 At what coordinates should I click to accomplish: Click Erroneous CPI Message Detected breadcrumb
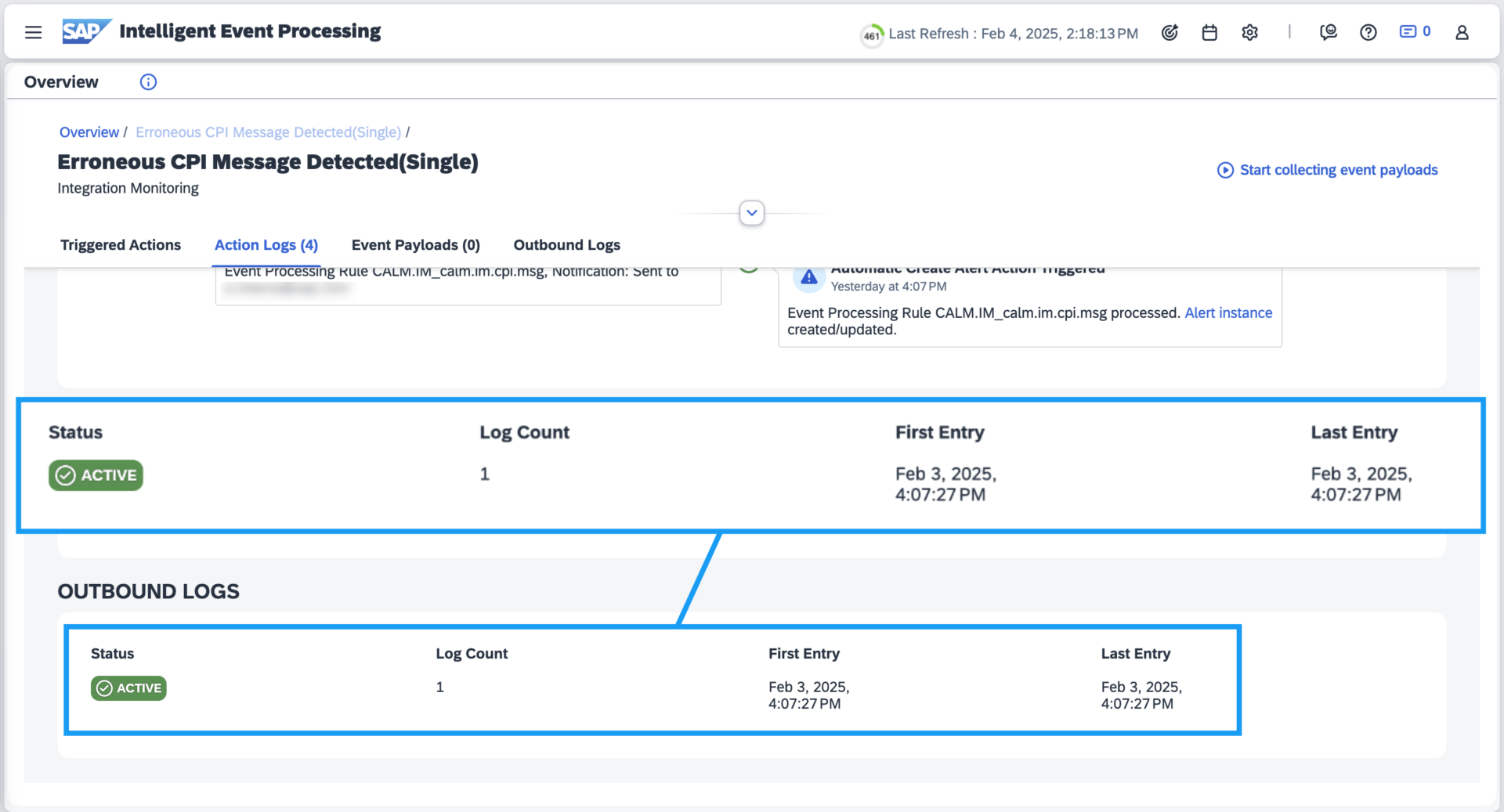268,132
